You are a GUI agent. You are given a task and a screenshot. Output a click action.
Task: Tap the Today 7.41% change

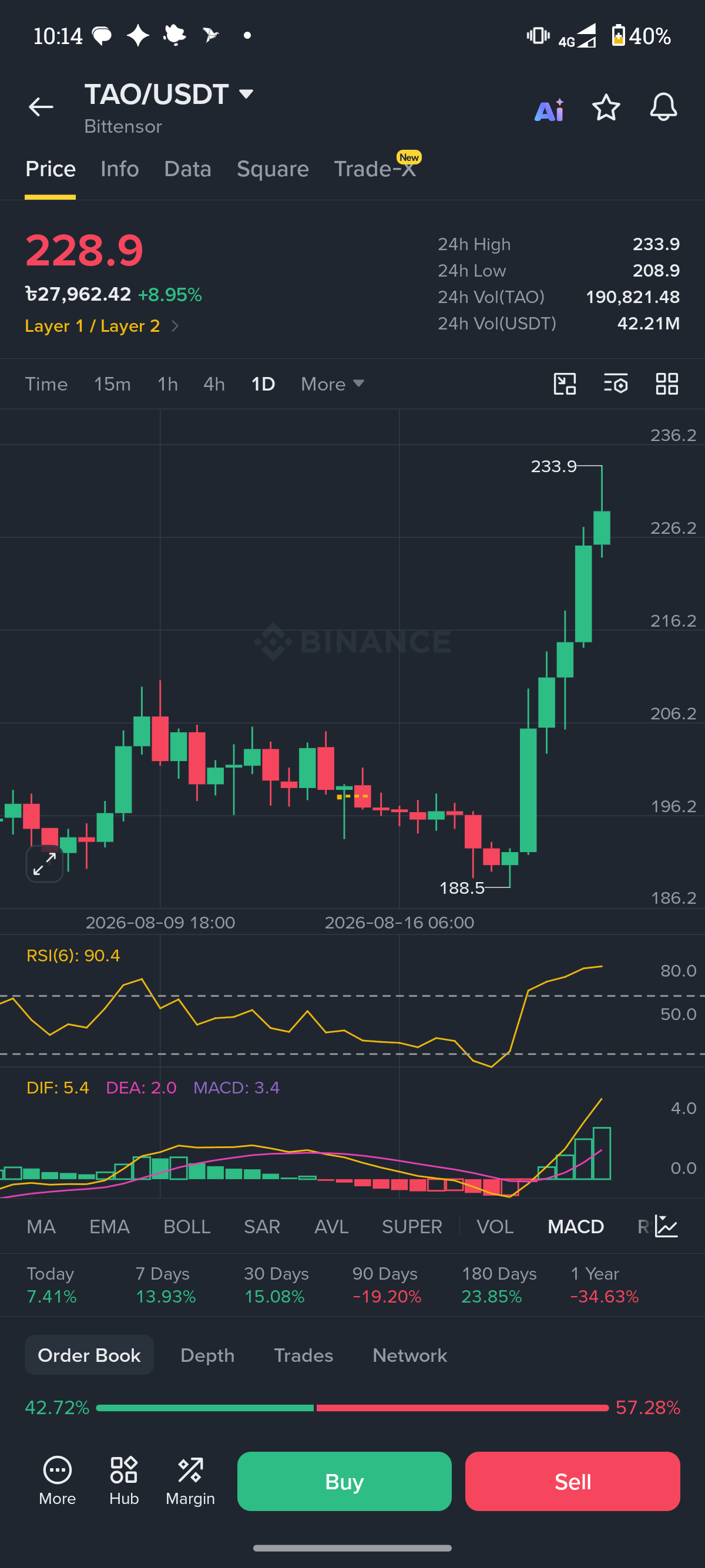(51, 1285)
